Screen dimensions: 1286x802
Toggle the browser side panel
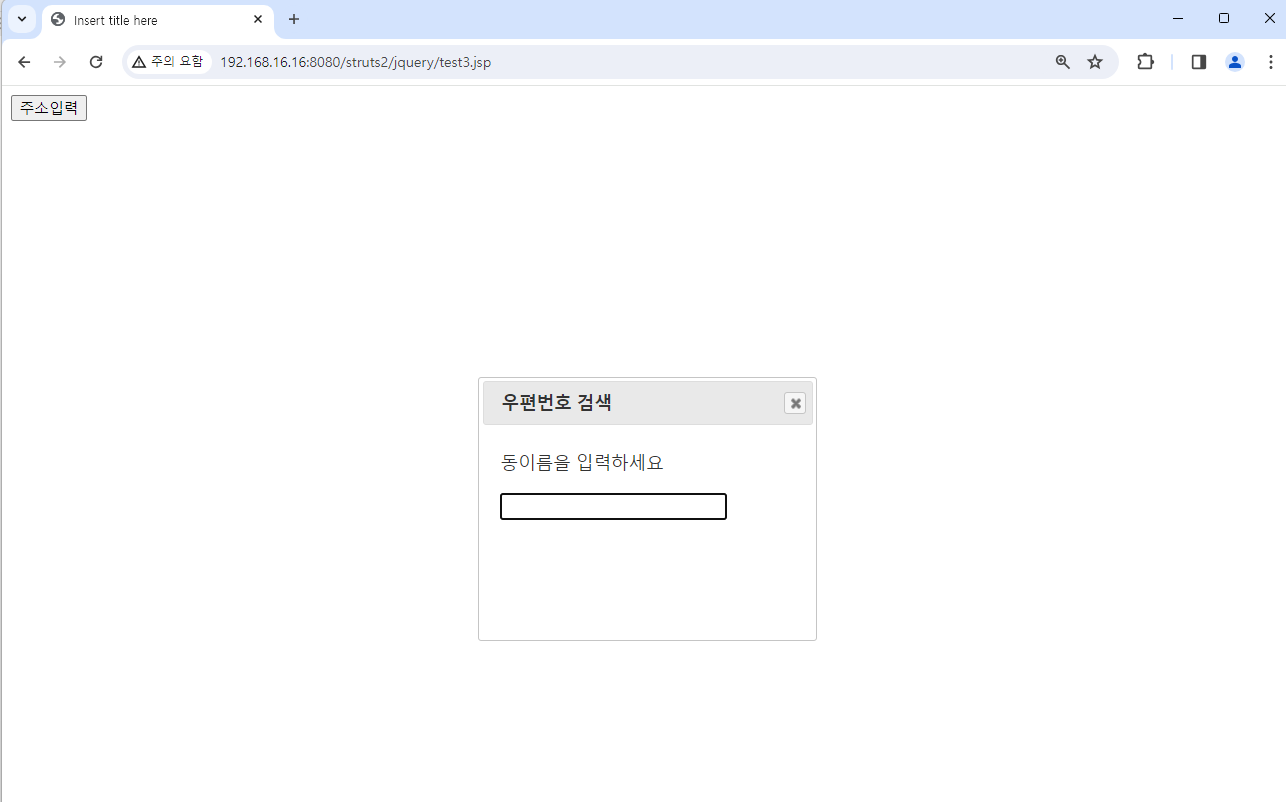[x=1198, y=62]
